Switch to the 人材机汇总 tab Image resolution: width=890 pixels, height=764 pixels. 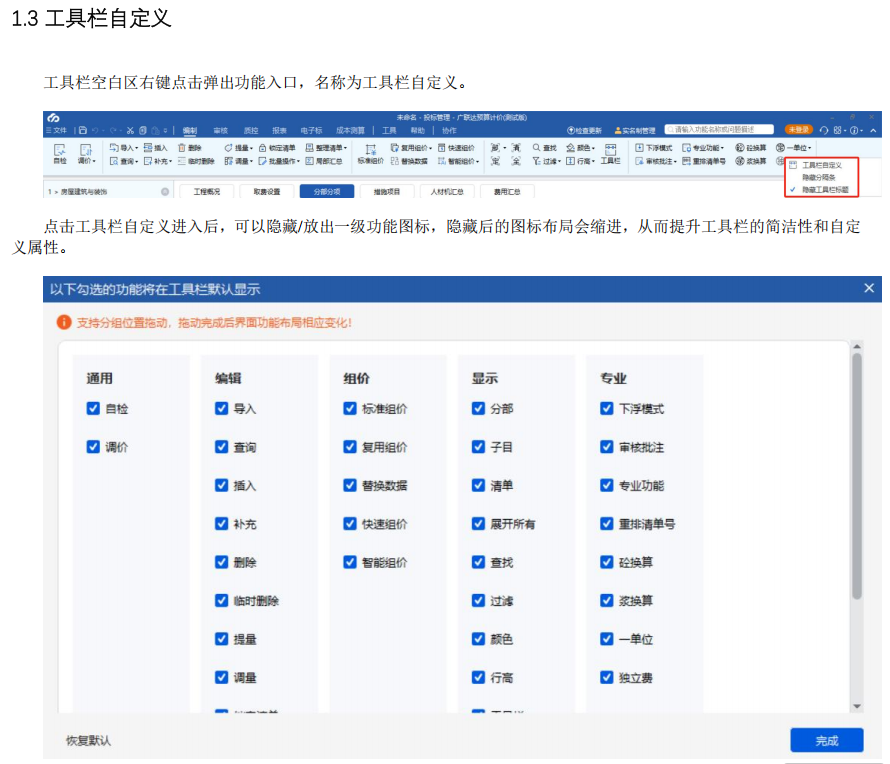coord(447,191)
